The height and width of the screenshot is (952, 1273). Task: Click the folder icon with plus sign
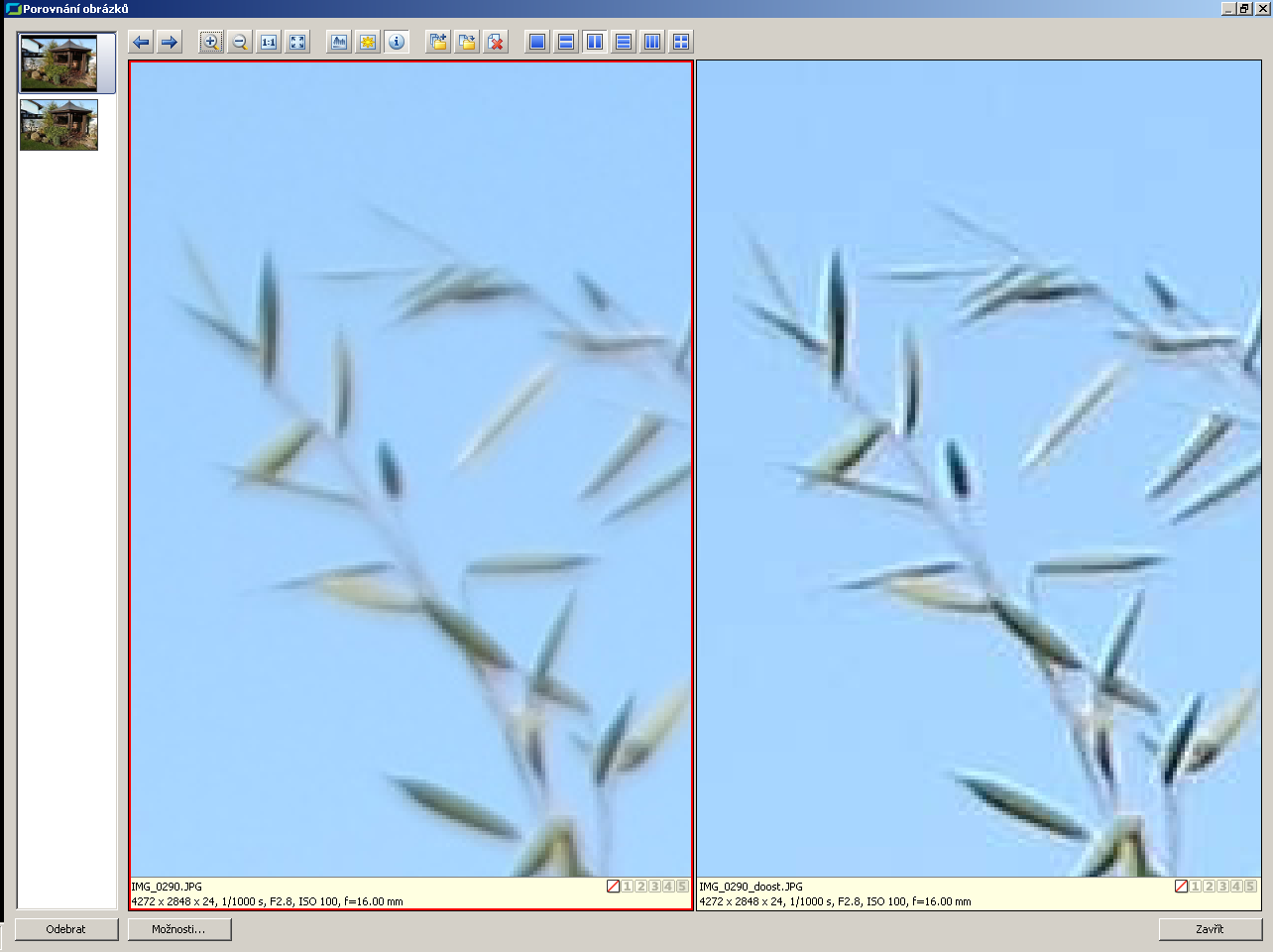pyautogui.click(x=438, y=42)
